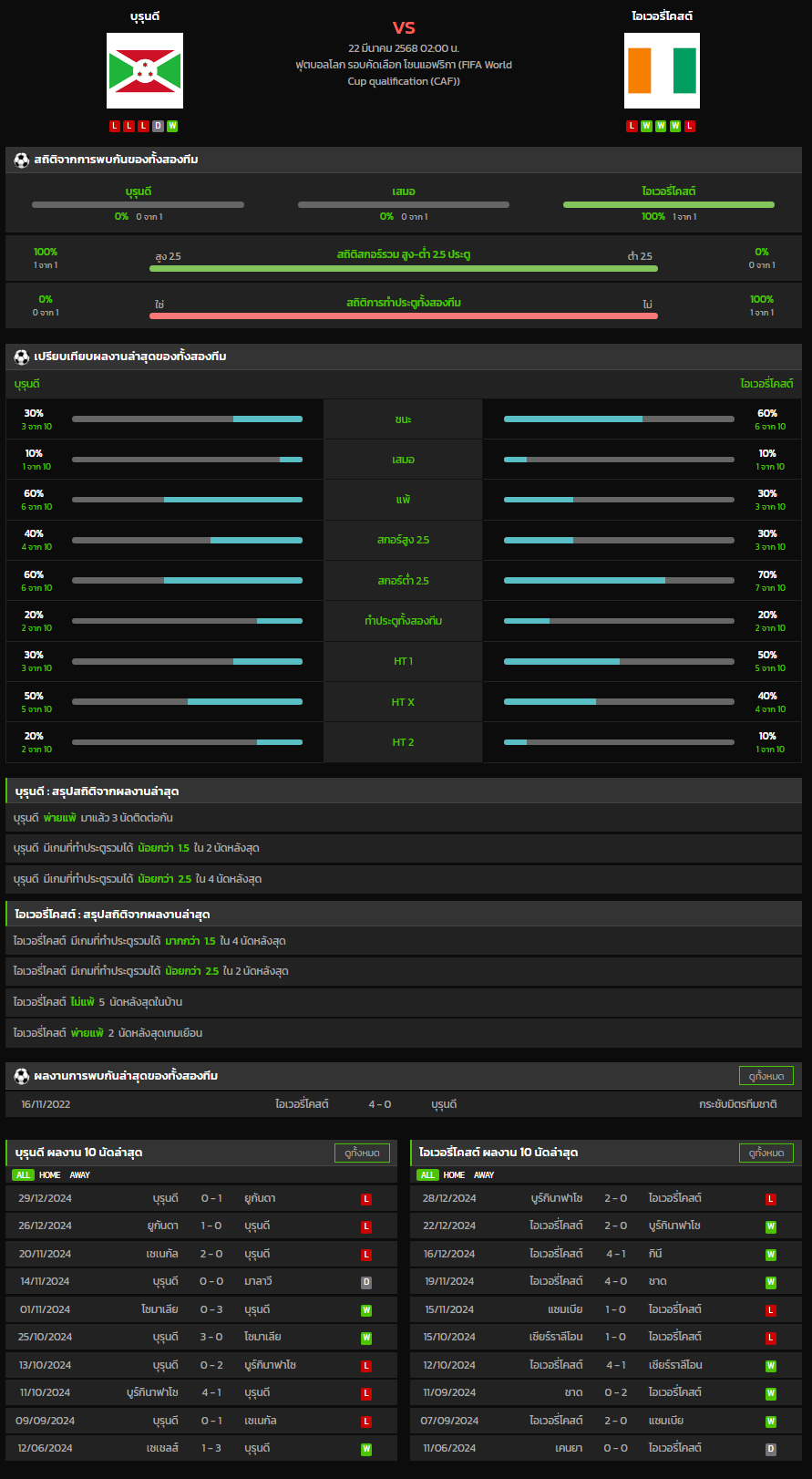This screenshot has width=812, height=1479.
Task: Click the L result badge for 09/09/2024 match
Action: (366, 1422)
